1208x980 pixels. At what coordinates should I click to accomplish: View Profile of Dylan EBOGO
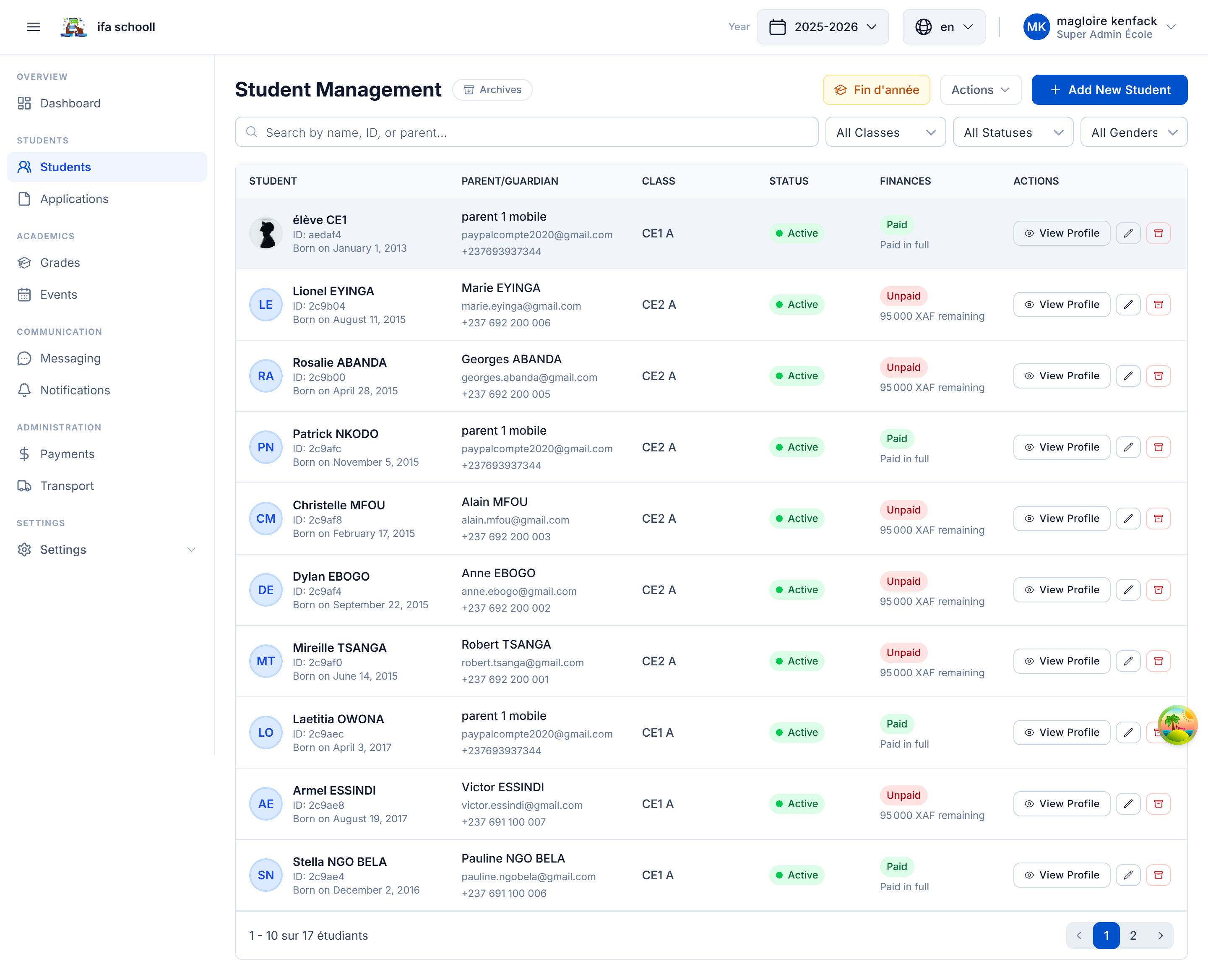pyautogui.click(x=1061, y=590)
